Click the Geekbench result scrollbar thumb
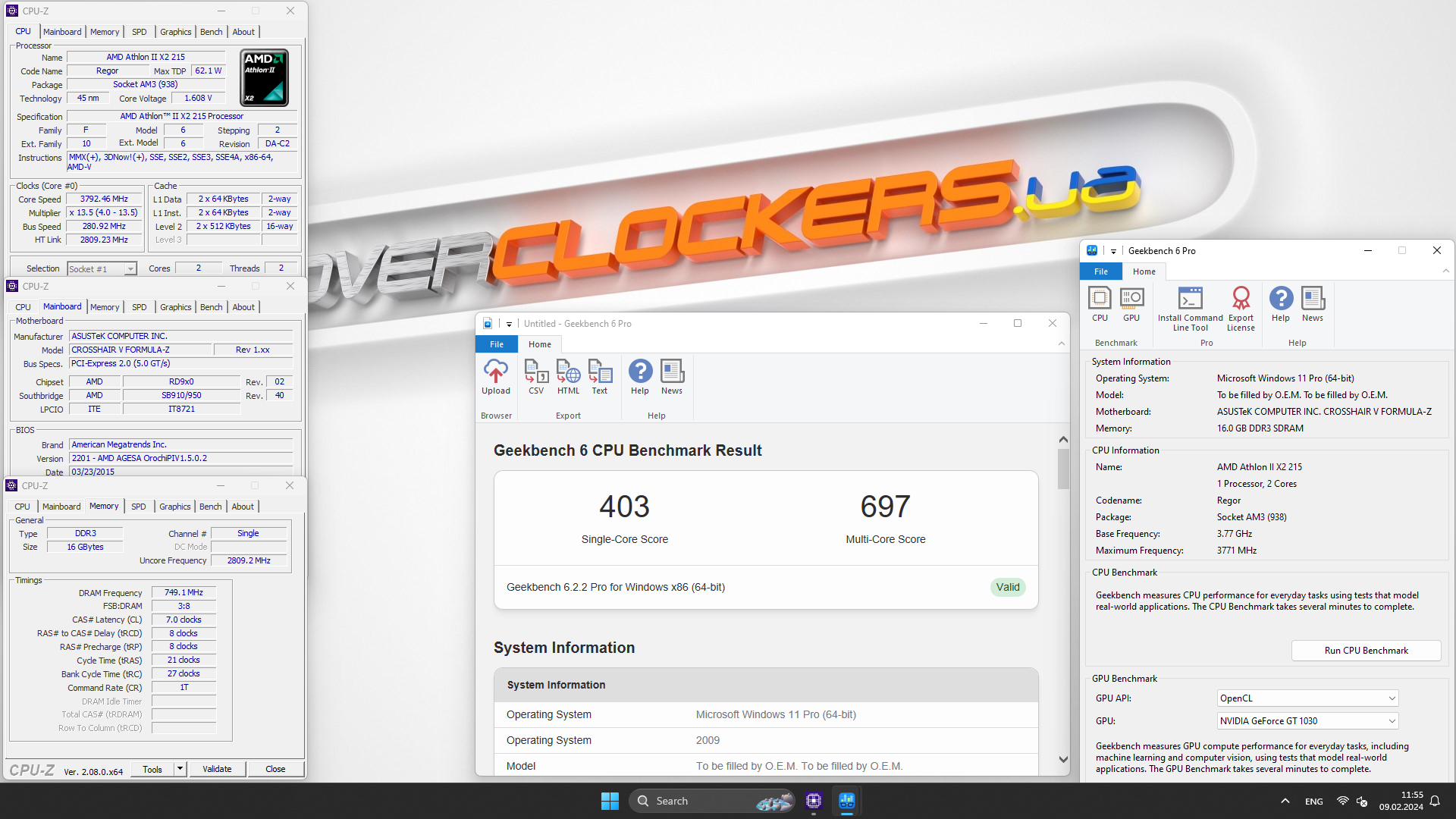The width and height of the screenshot is (1456, 819). 1063,469
